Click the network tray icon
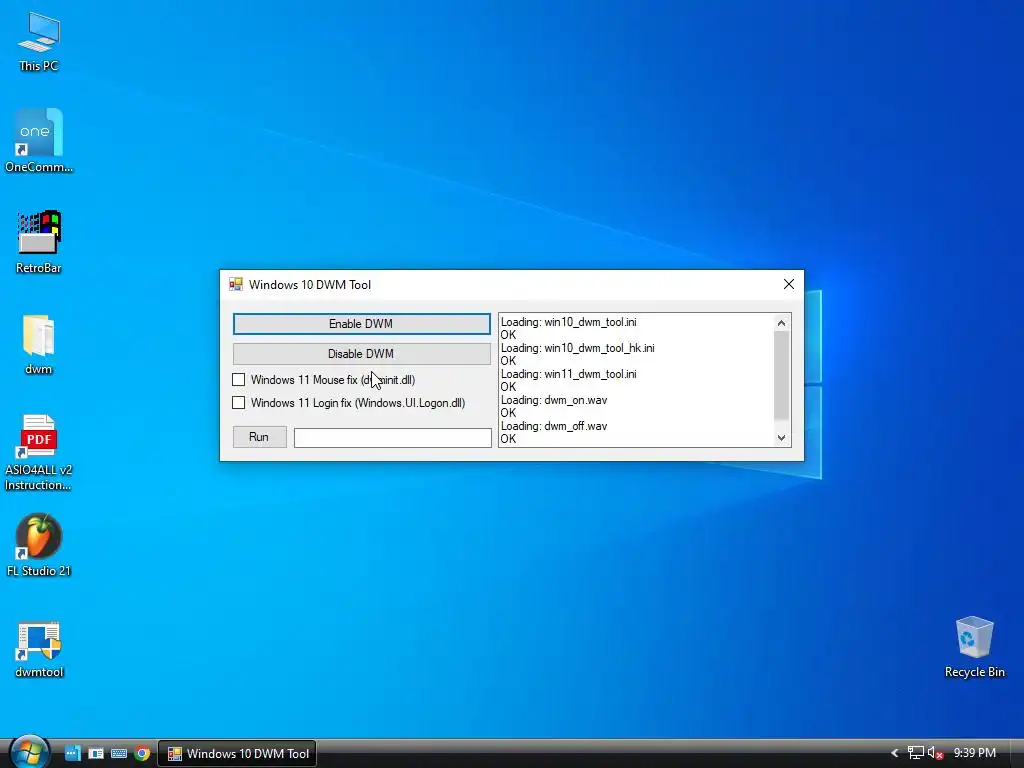The image size is (1024, 768). point(916,753)
